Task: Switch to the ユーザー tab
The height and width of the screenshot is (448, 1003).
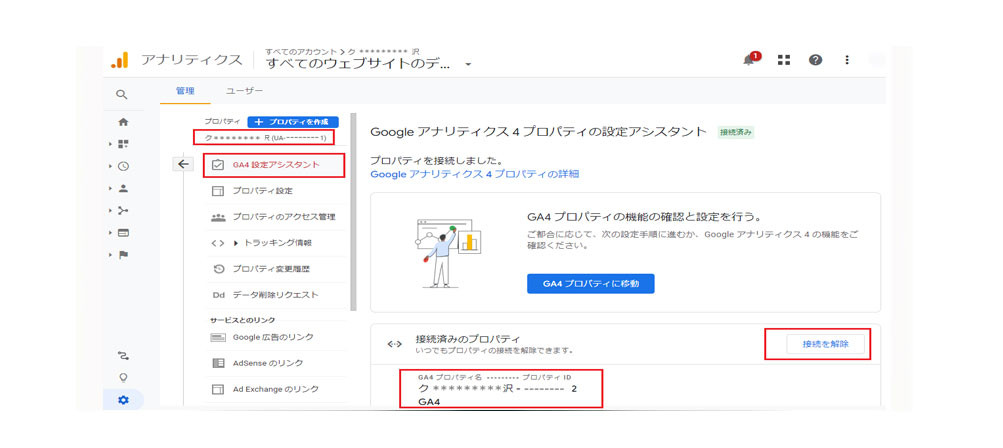Action: click(x=244, y=92)
